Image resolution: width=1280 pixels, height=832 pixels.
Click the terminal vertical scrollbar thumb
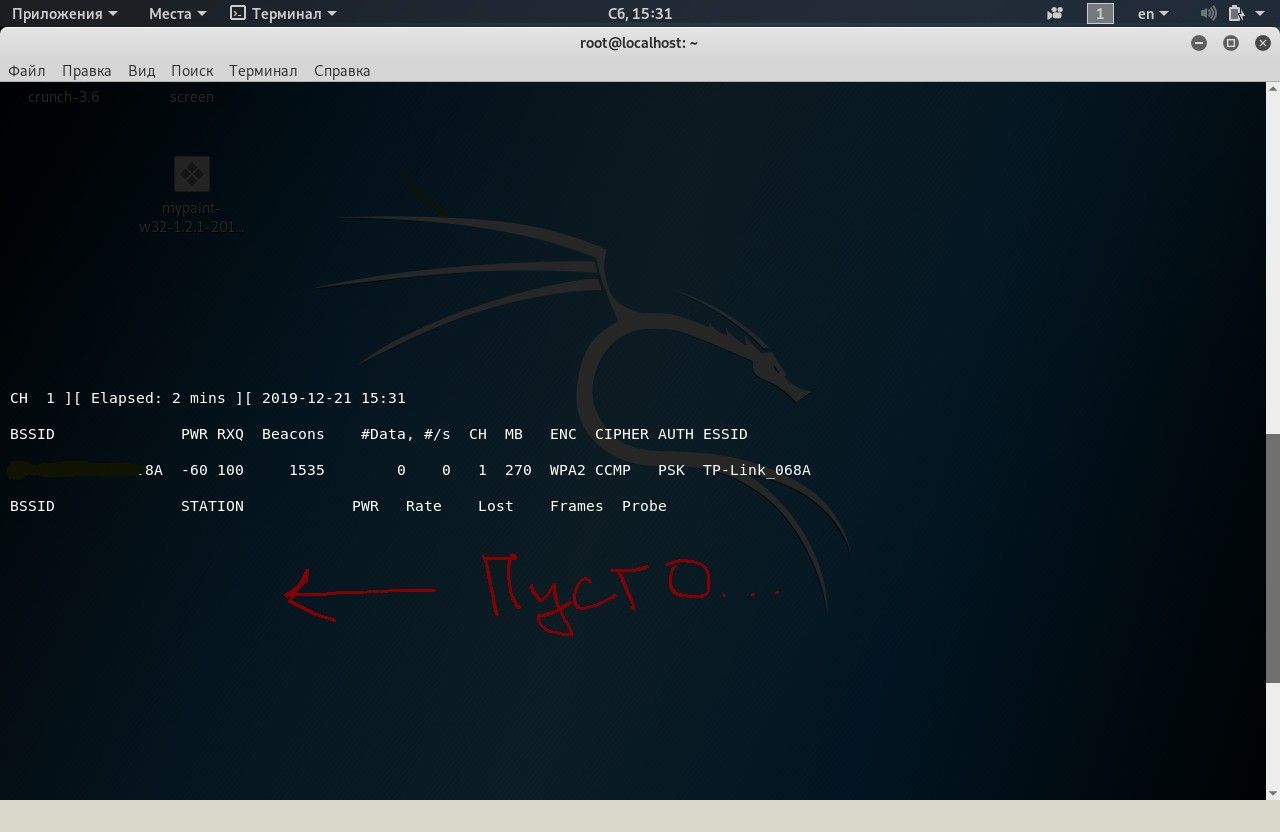(x=1272, y=559)
